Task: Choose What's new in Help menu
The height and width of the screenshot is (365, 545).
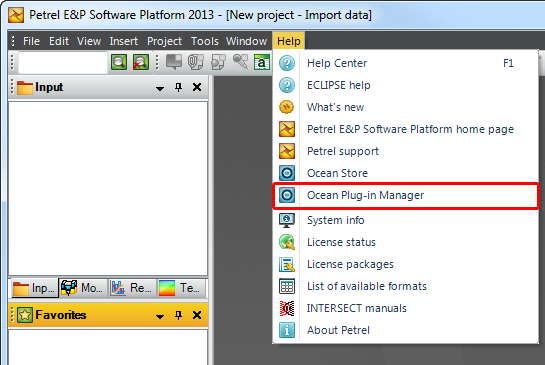Action: [406, 107]
